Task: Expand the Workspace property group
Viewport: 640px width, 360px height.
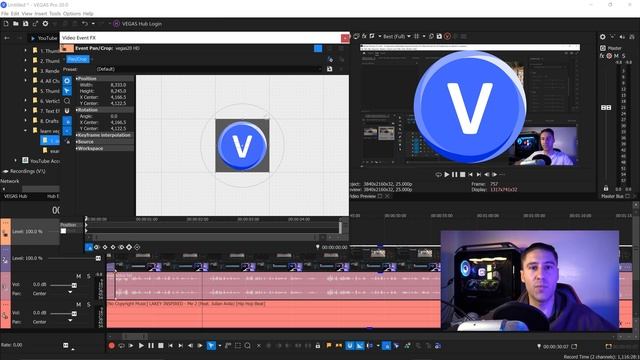Action: click(77, 148)
